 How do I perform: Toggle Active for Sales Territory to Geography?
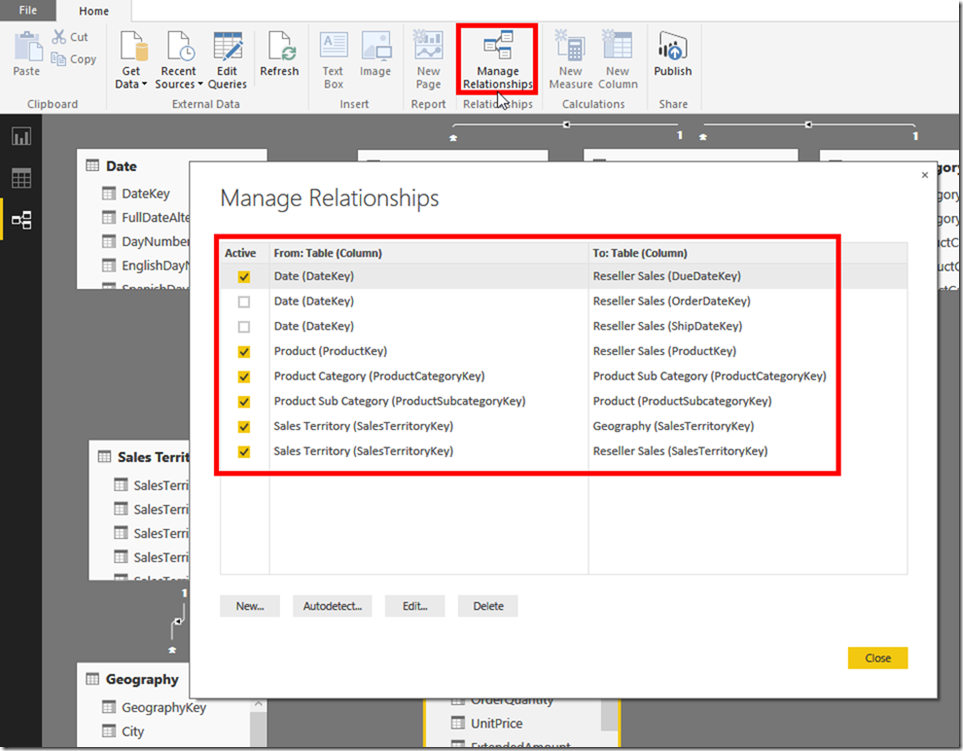244,427
